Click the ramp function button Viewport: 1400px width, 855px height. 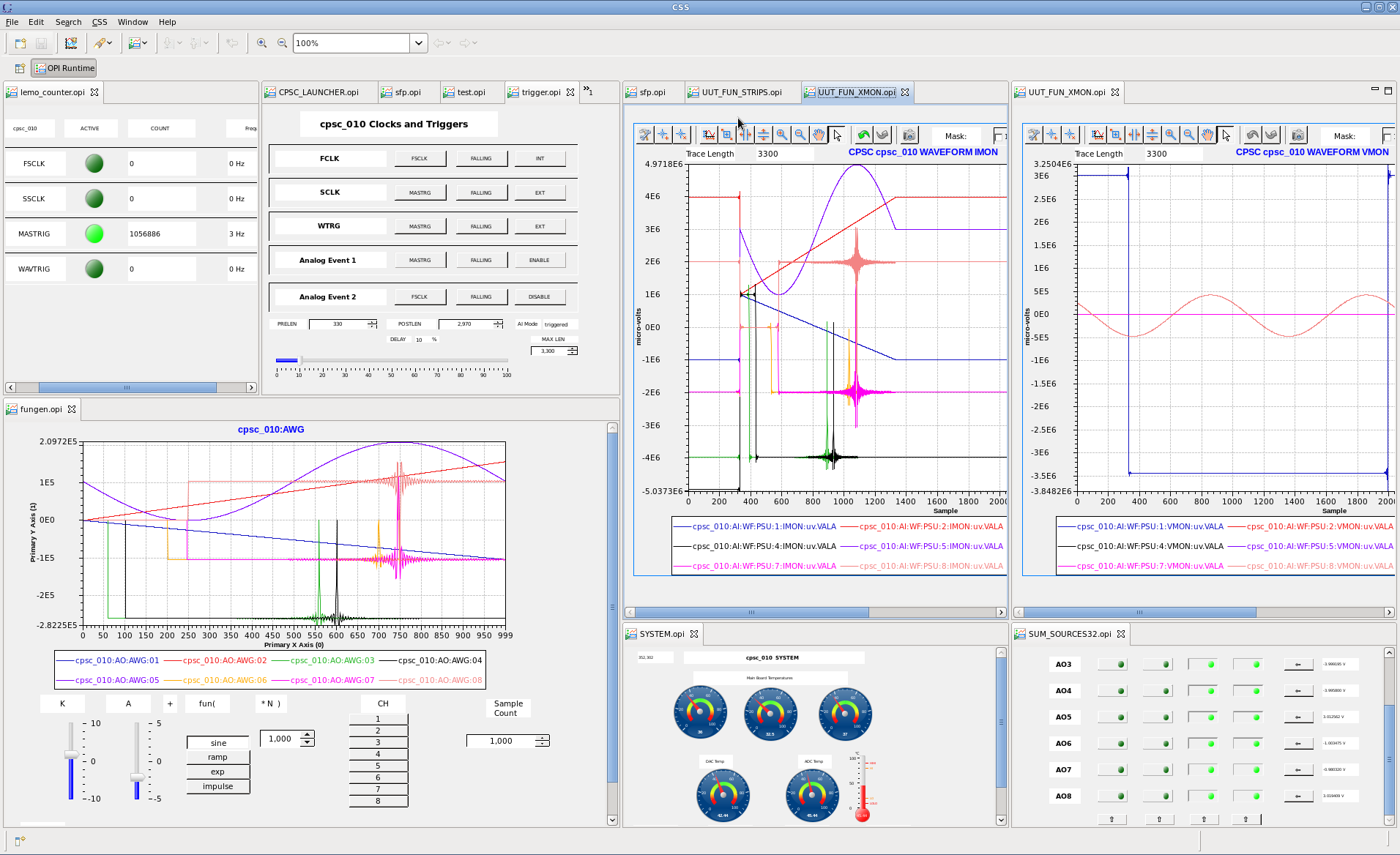[218, 758]
